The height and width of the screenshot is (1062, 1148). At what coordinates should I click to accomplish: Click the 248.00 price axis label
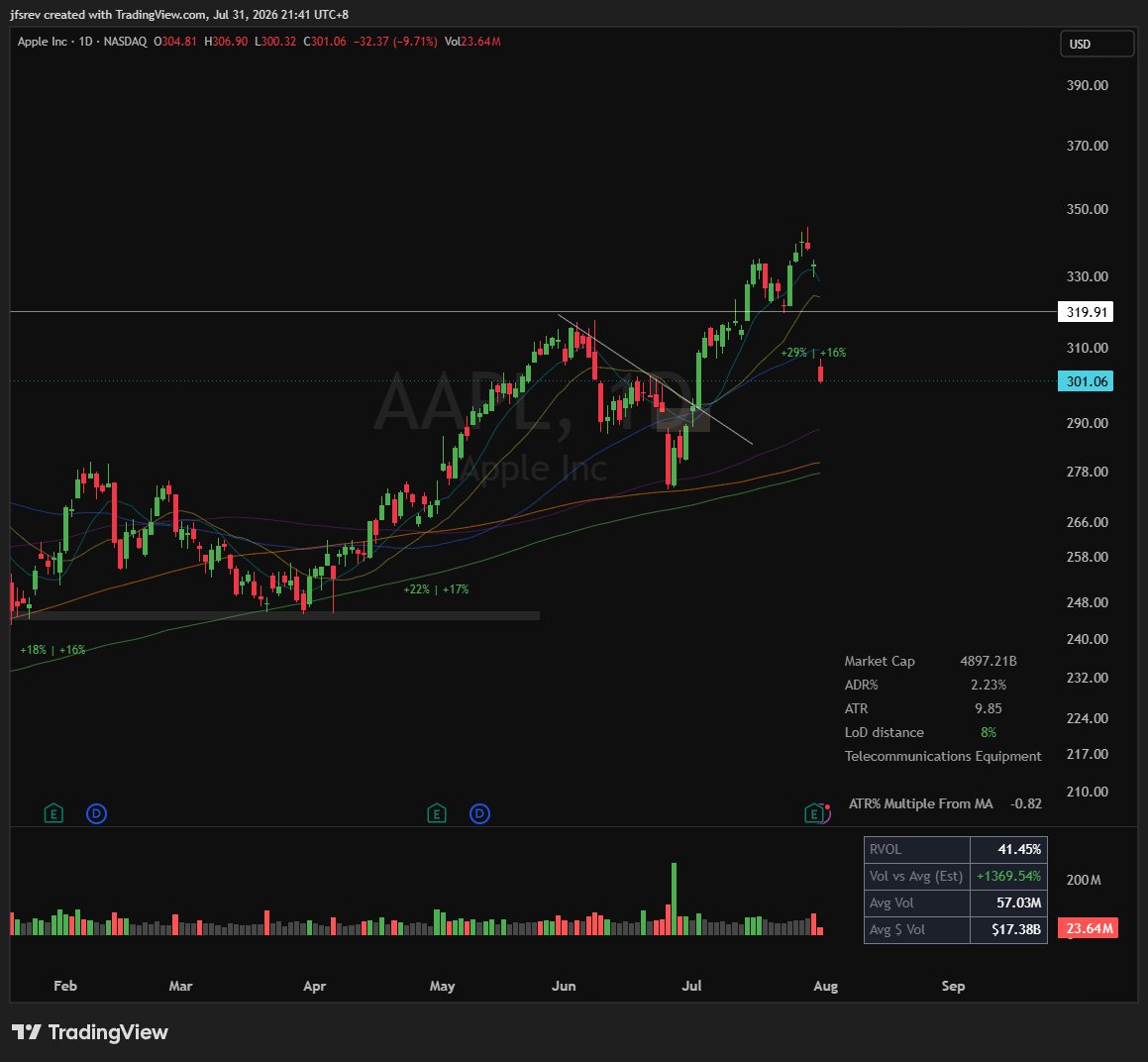1088,602
